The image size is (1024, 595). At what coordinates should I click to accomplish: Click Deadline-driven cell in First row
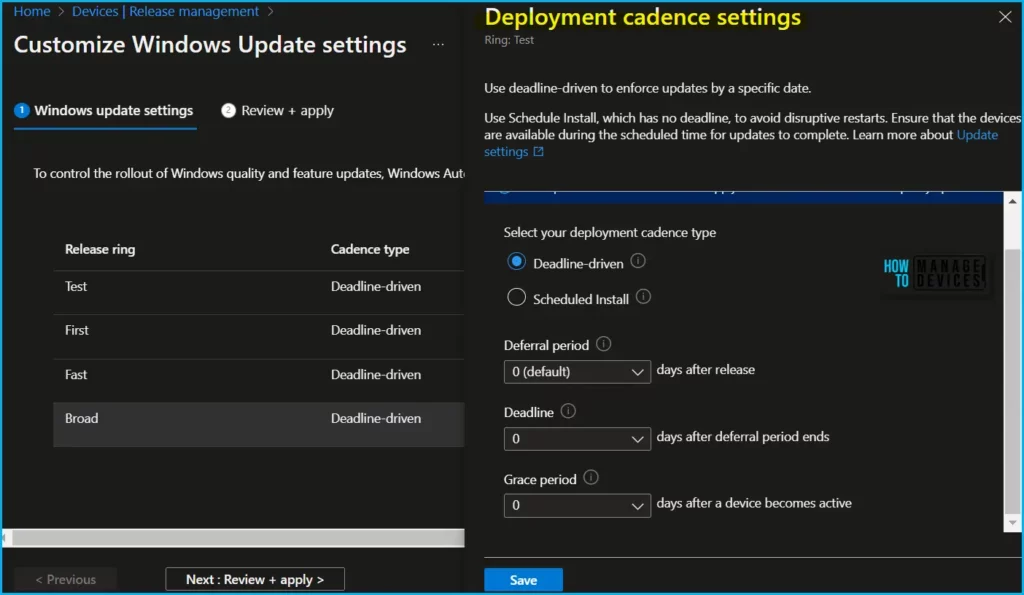click(376, 330)
